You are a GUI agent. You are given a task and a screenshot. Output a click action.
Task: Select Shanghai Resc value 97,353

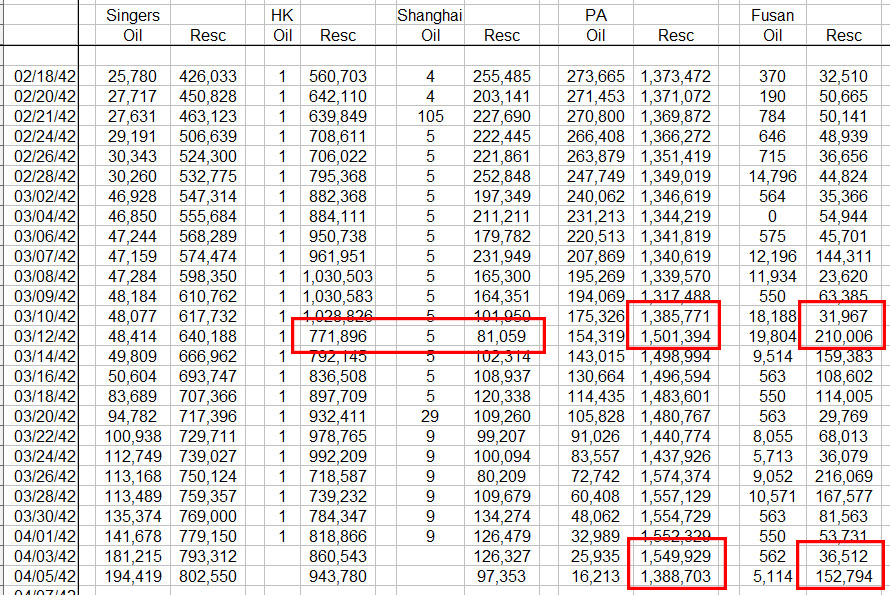(502, 576)
